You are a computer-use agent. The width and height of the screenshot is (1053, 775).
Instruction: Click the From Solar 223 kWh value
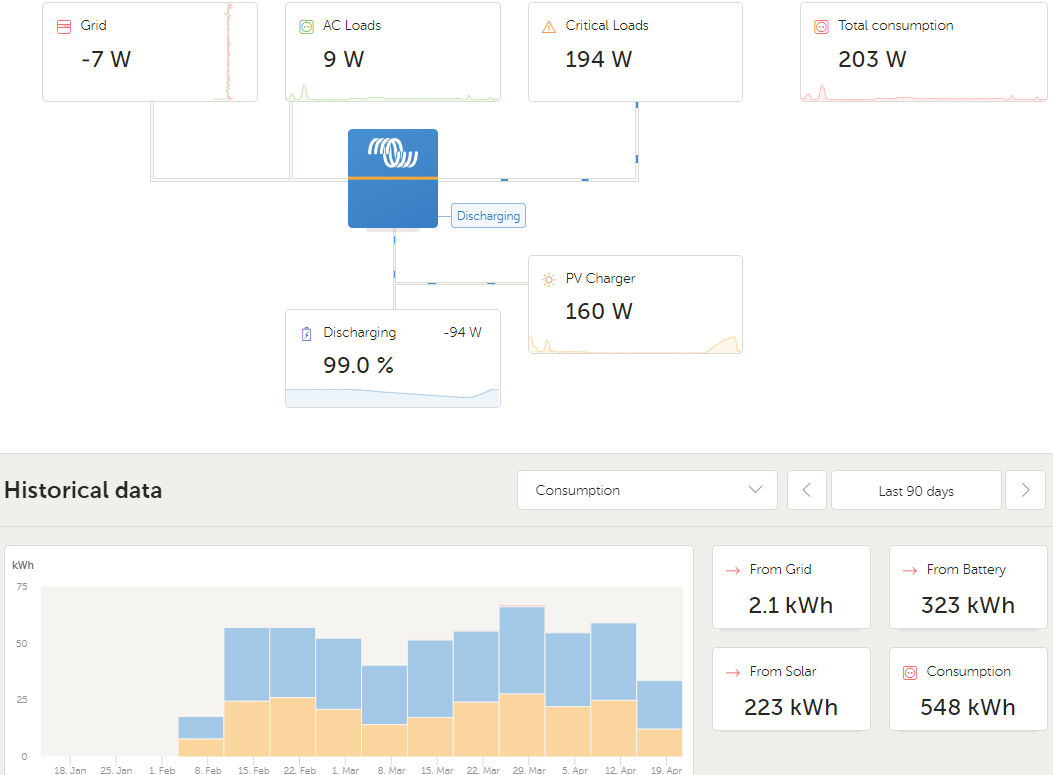point(790,707)
